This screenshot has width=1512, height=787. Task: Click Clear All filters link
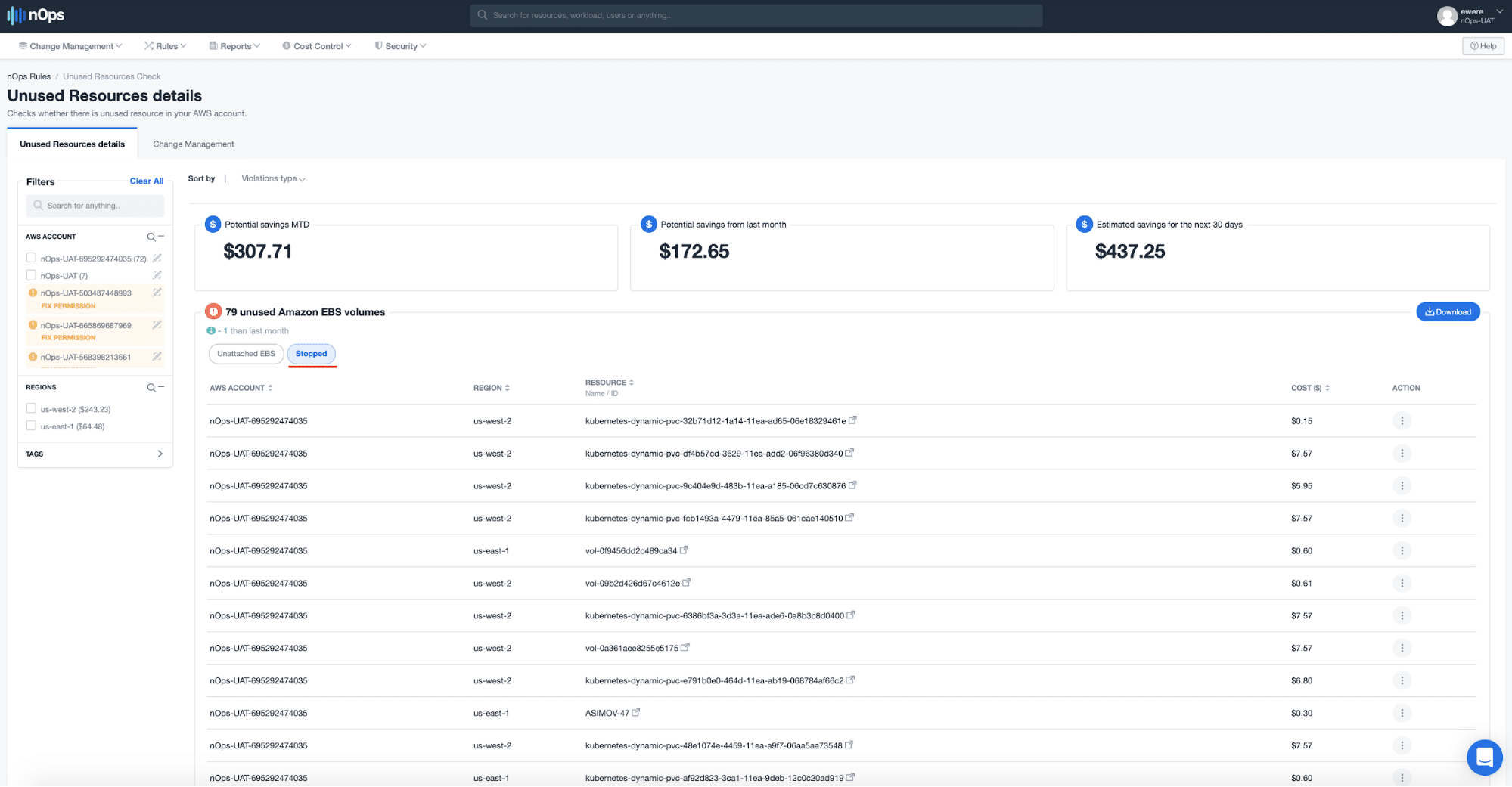click(x=147, y=181)
